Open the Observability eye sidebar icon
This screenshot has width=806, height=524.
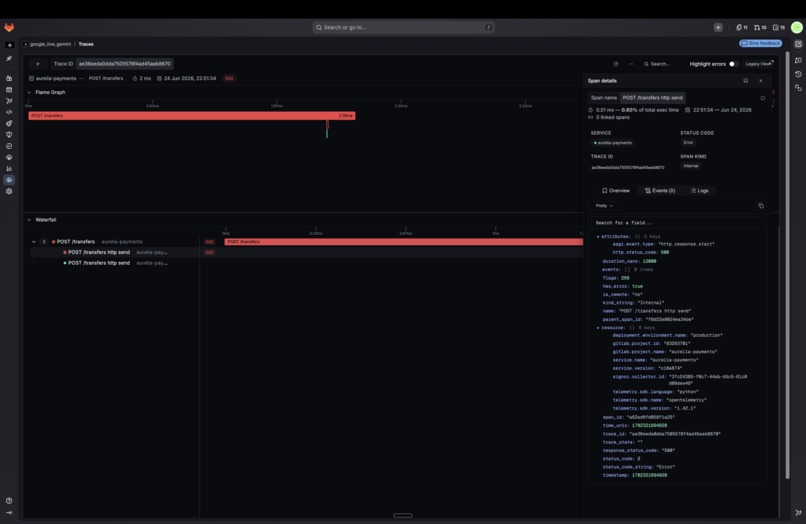9,180
